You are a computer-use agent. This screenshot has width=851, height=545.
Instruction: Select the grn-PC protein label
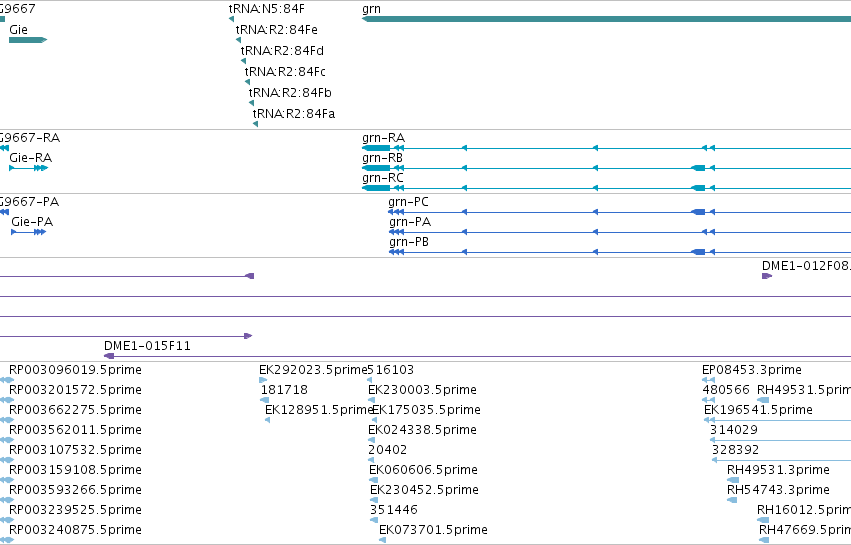click(408, 202)
